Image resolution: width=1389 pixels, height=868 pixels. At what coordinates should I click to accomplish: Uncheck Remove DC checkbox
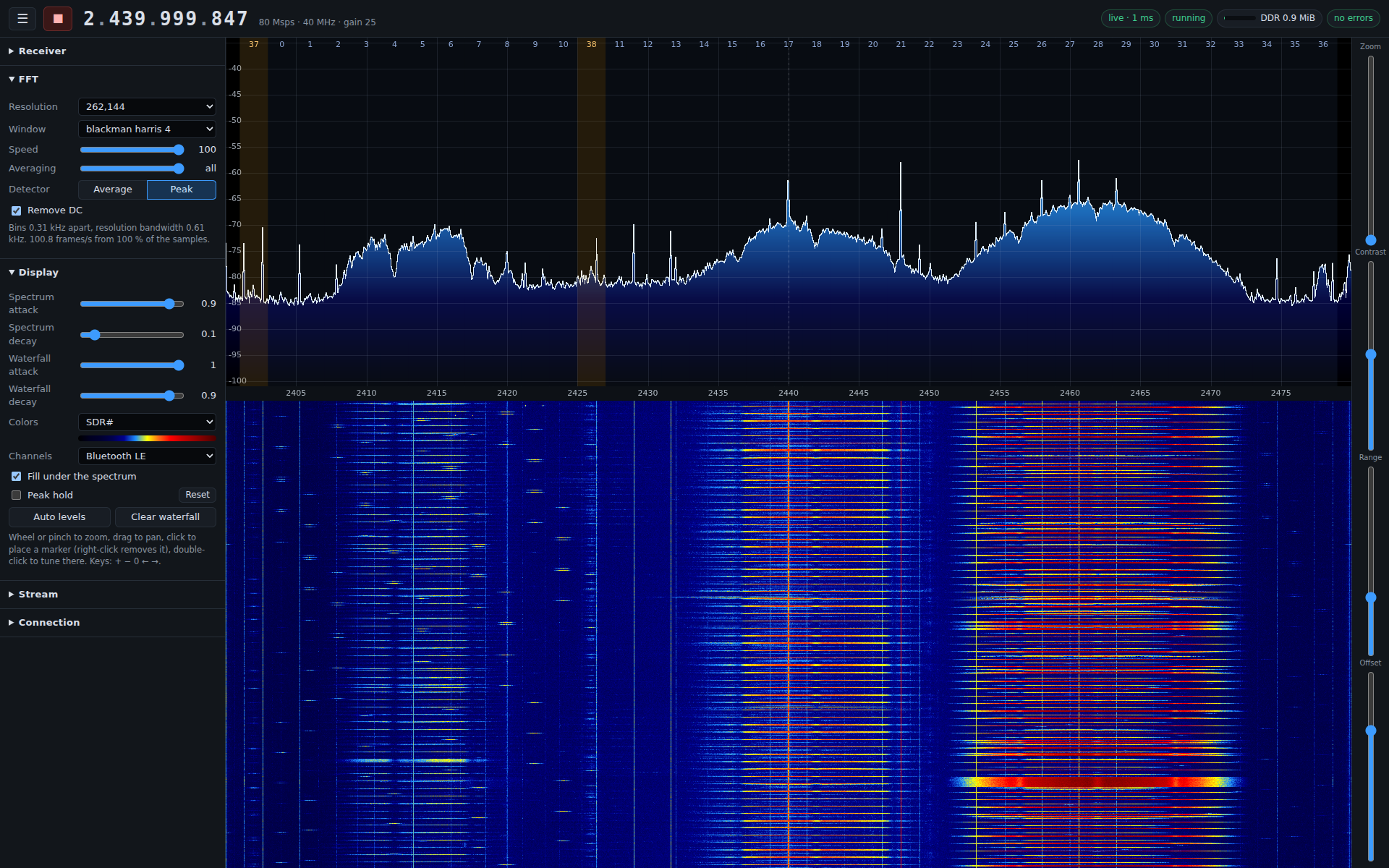click(x=16, y=210)
